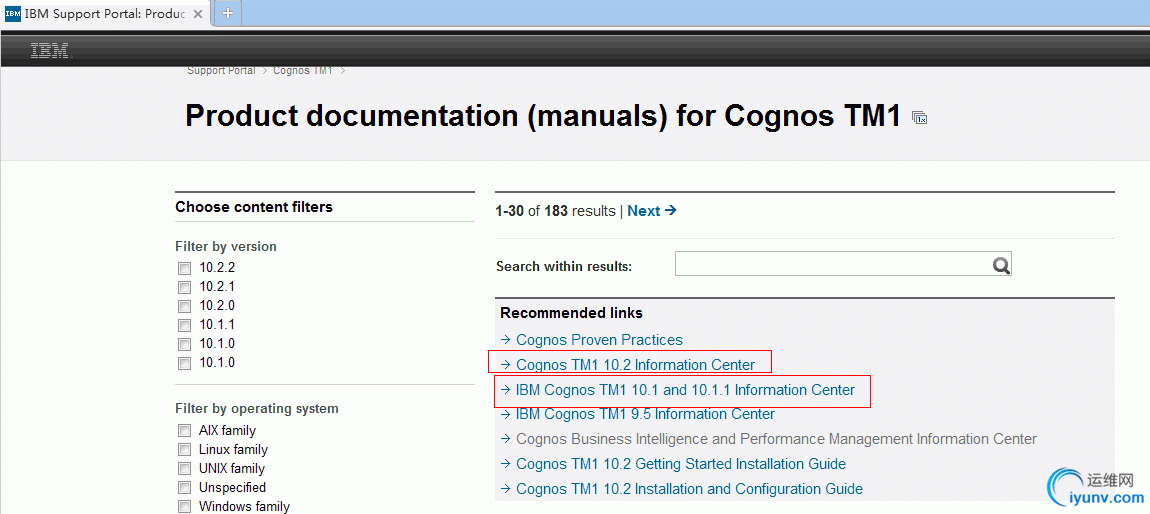Close the IBM Support Portal tab
Screen dimensions: 1150x514
(x=197, y=14)
